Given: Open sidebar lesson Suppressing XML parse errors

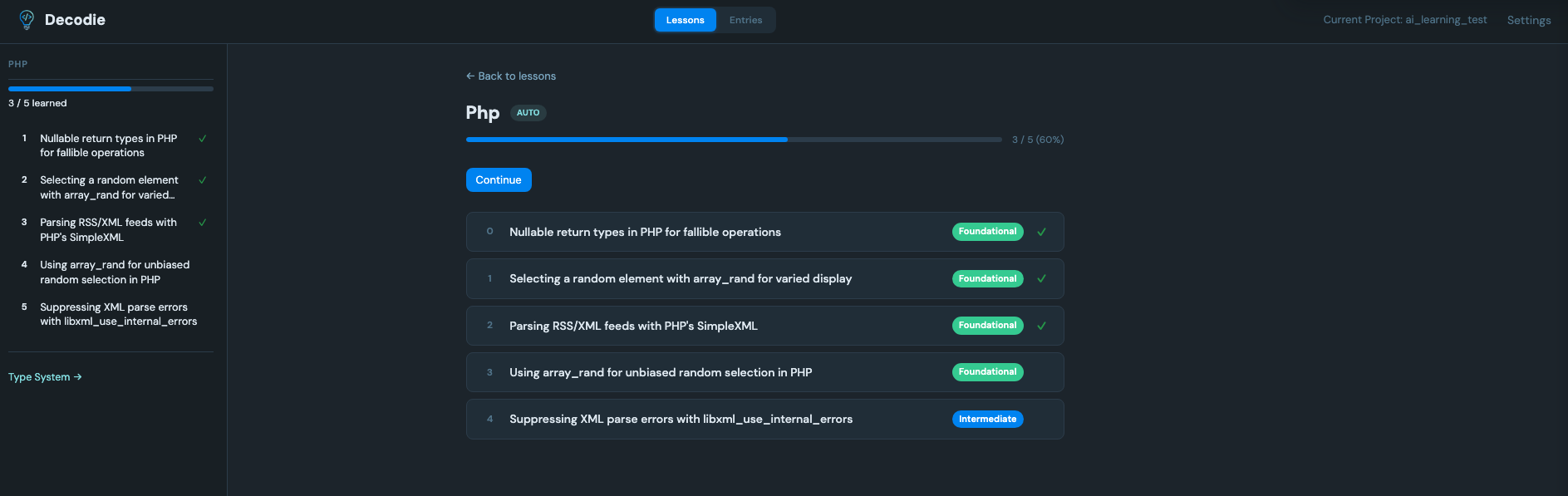Looking at the screenshot, I should [x=118, y=314].
